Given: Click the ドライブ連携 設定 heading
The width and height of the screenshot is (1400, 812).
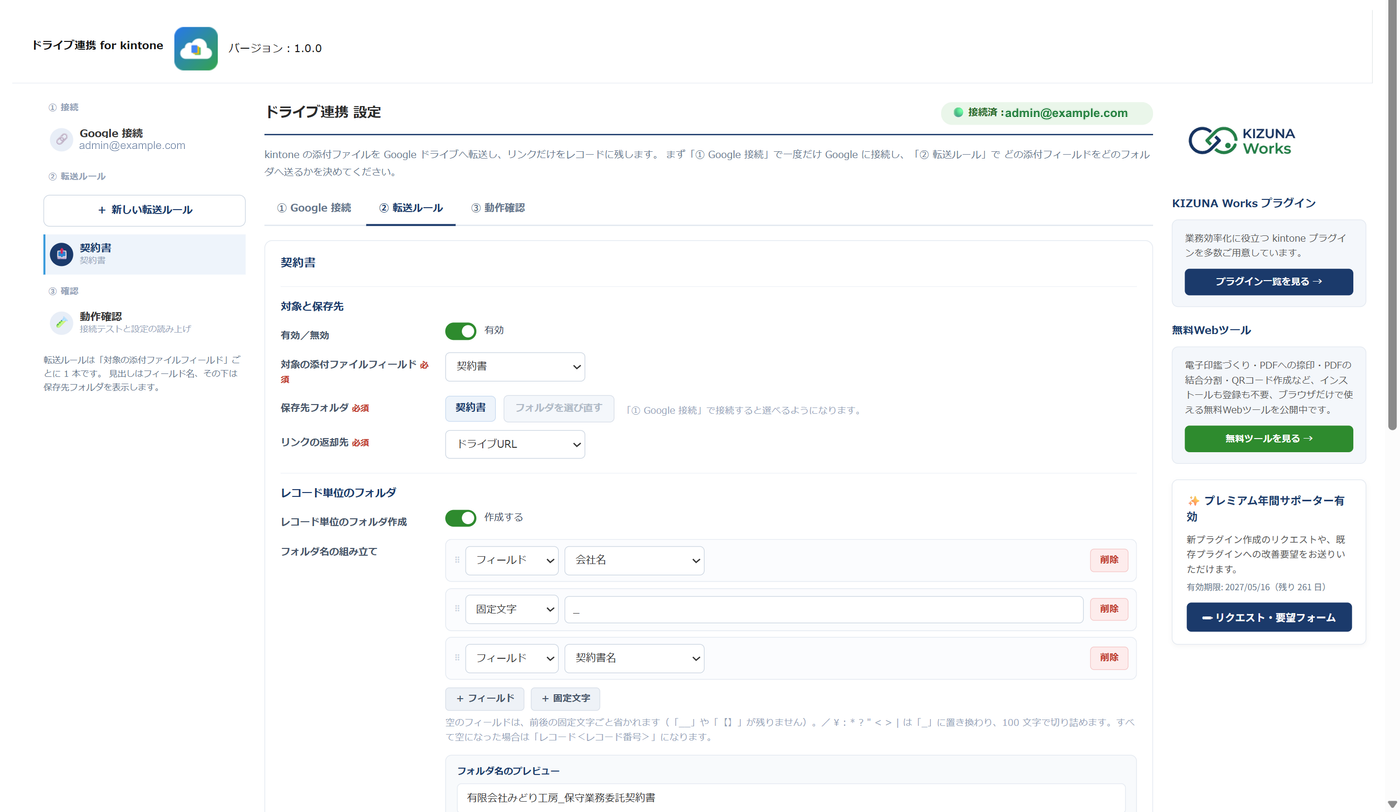Looking at the screenshot, I should (322, 112).
